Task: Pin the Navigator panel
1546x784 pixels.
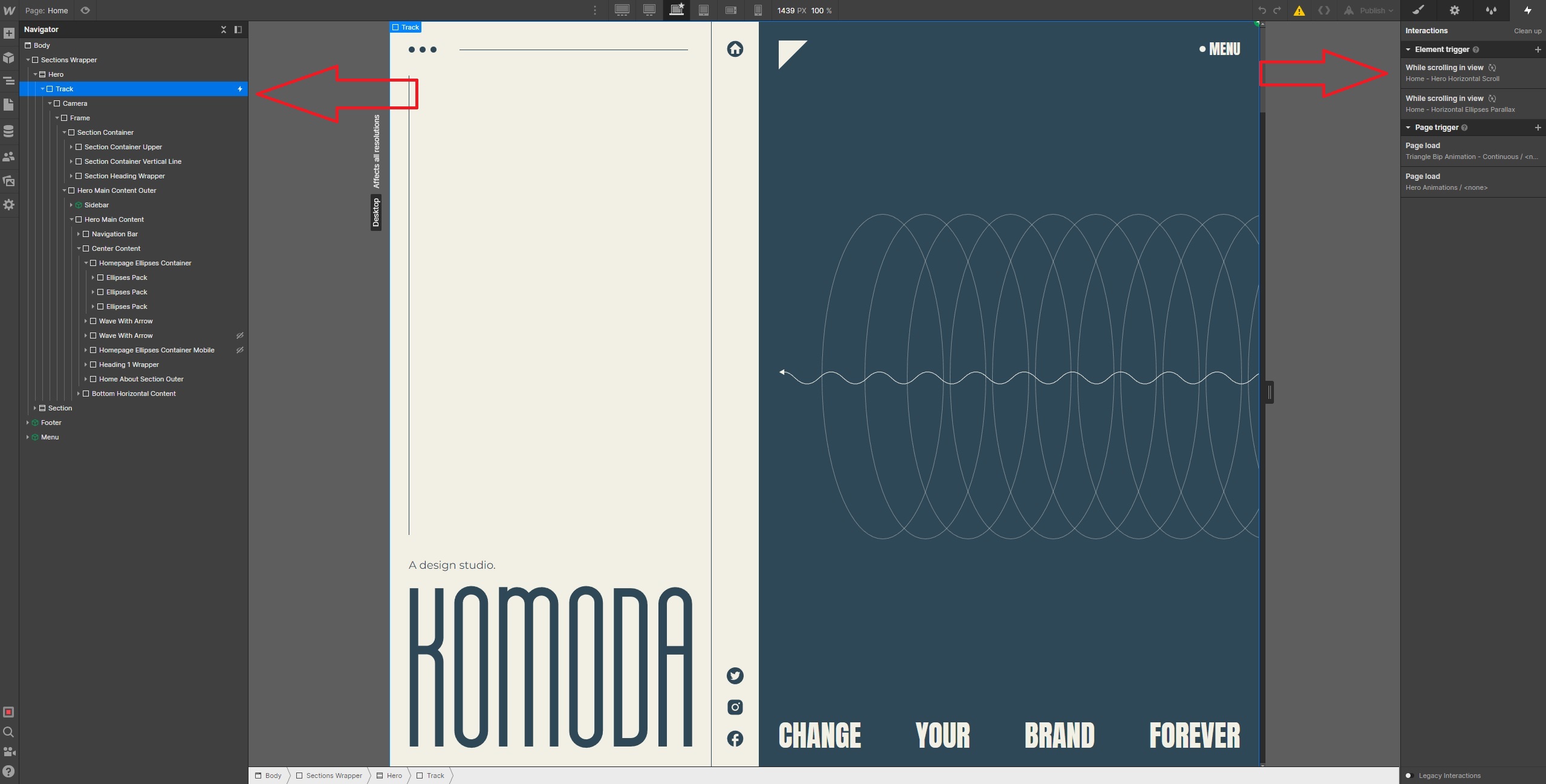Action: point(238,29)
